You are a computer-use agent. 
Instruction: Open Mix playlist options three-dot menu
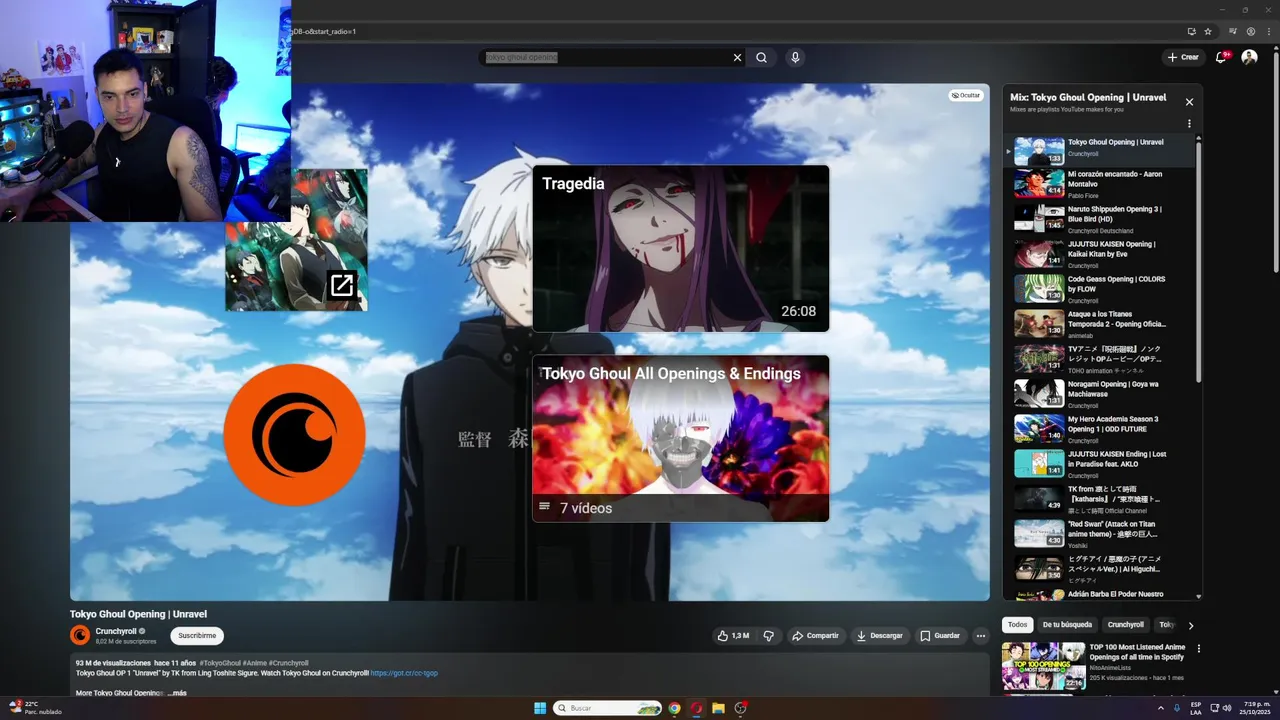(1189, 124)
